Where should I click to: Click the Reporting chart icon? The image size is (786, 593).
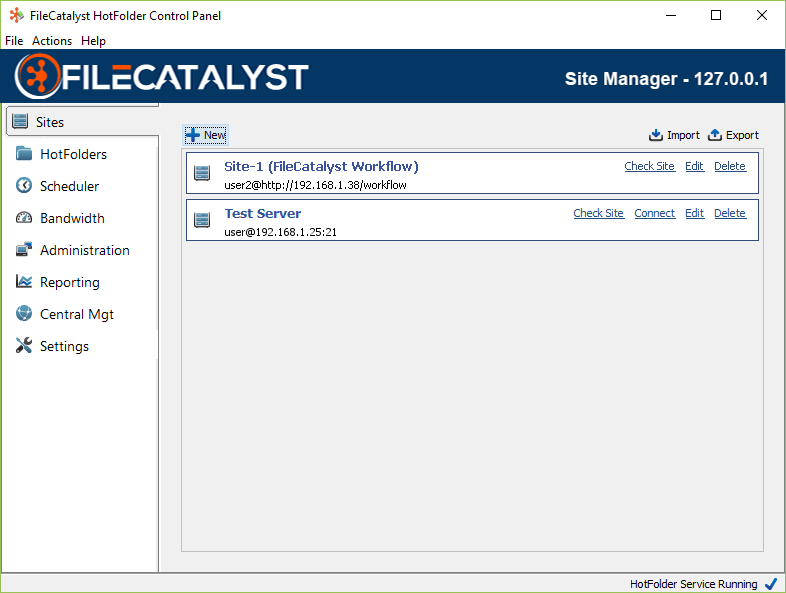tap(24, 281)
